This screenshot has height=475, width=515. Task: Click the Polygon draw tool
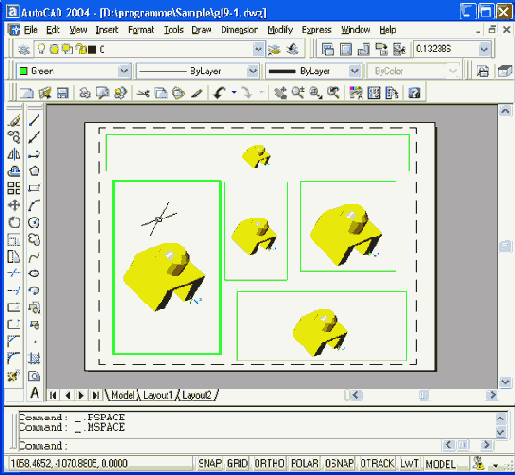[x=34, y=171]
